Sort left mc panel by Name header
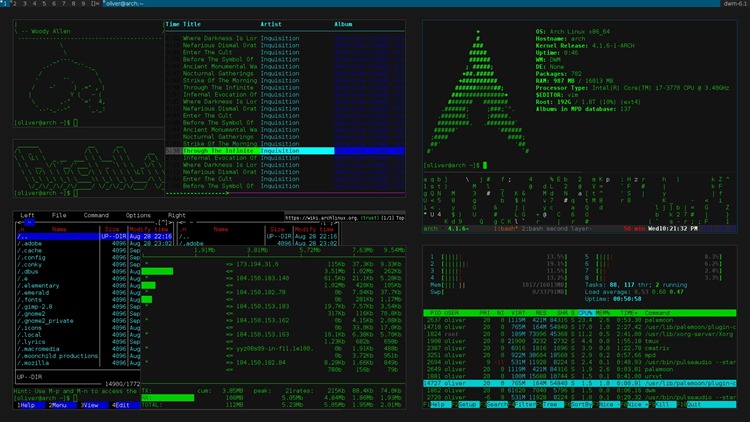The image size is (750, 422). (x=59, y=229)
